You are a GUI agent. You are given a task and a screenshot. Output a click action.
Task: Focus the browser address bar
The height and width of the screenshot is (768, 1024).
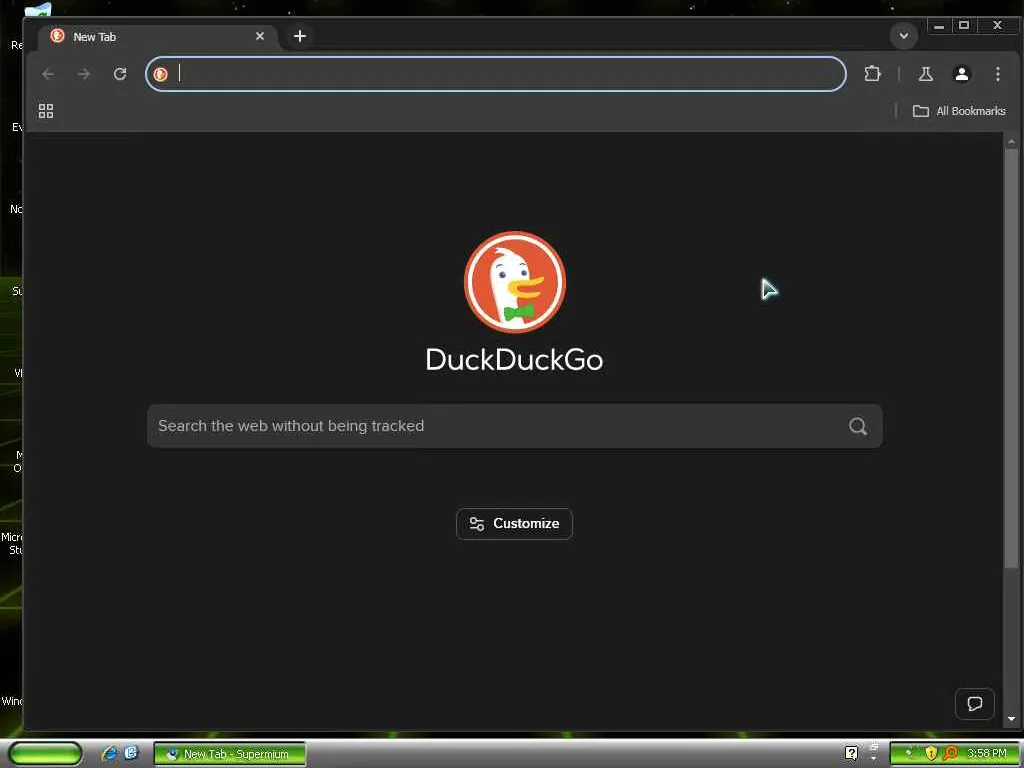(496, 74)
